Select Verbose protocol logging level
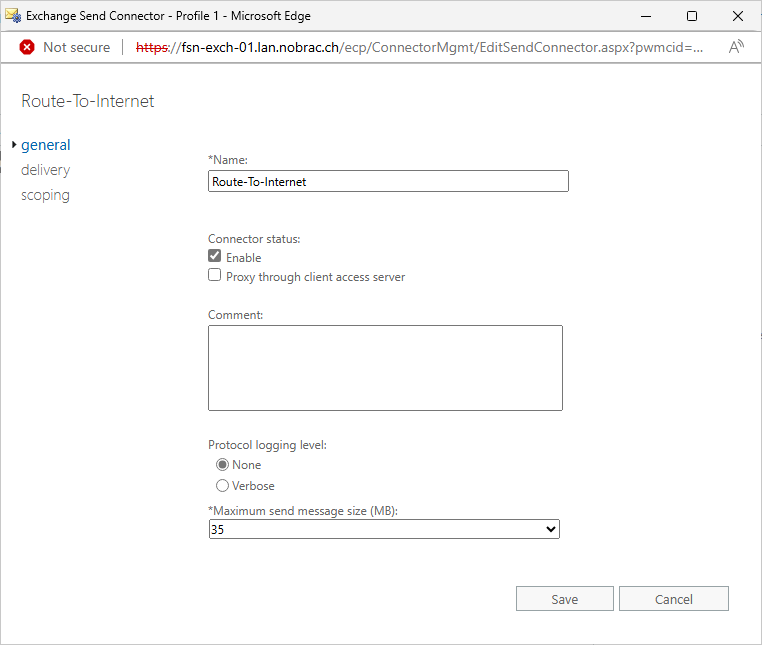Viewport: 762px width, 645px height. tap(222, 486)
